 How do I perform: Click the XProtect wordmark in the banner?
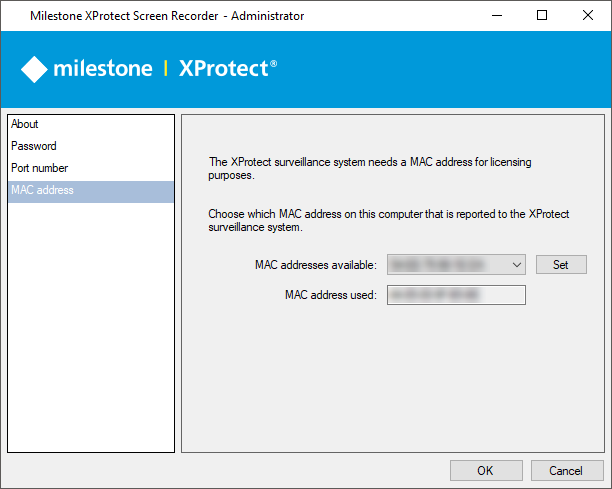coord(227,69)
